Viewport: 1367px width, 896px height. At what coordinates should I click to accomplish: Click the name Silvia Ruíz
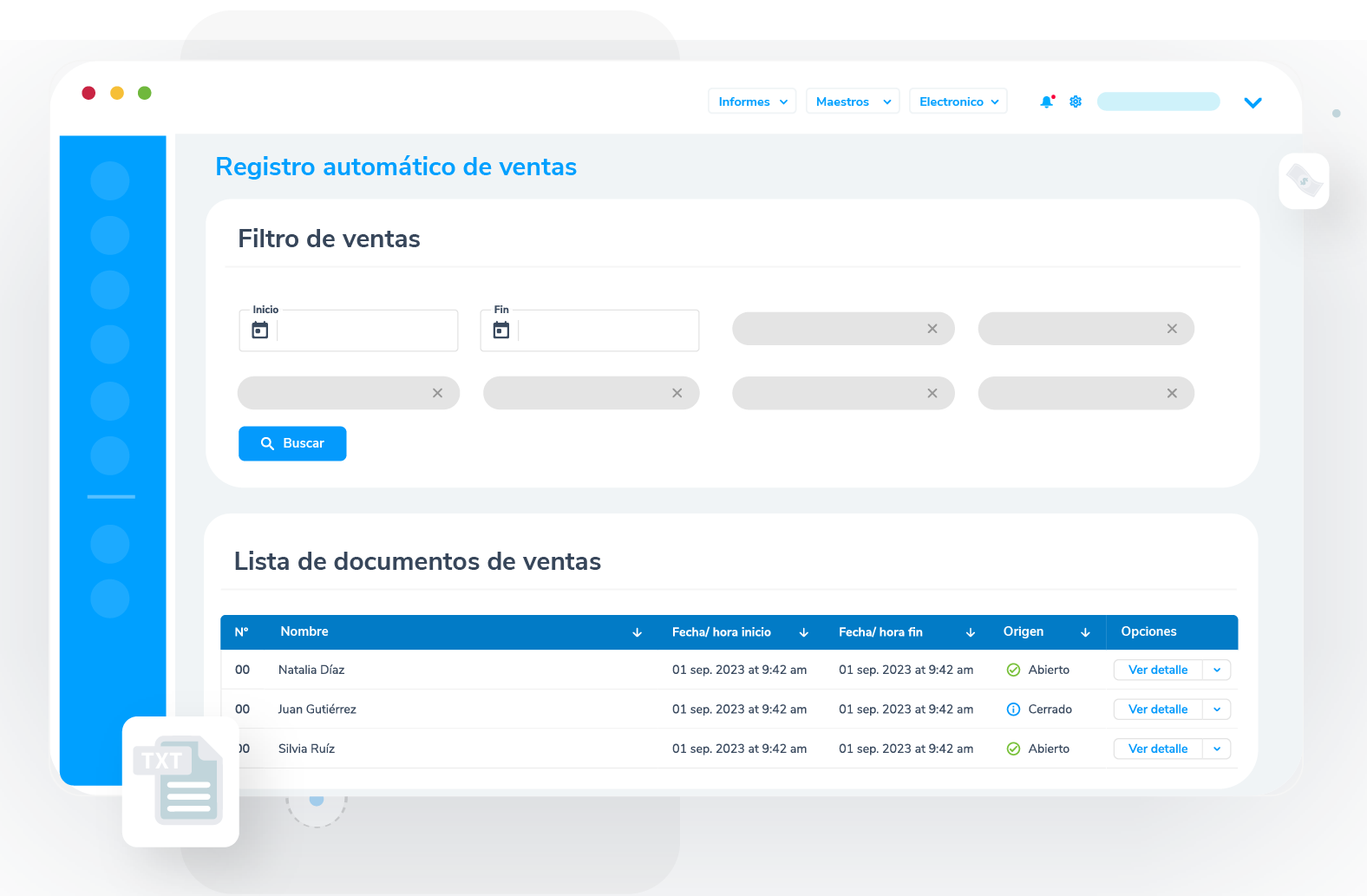pyautogui.click(x=306, y=749)
